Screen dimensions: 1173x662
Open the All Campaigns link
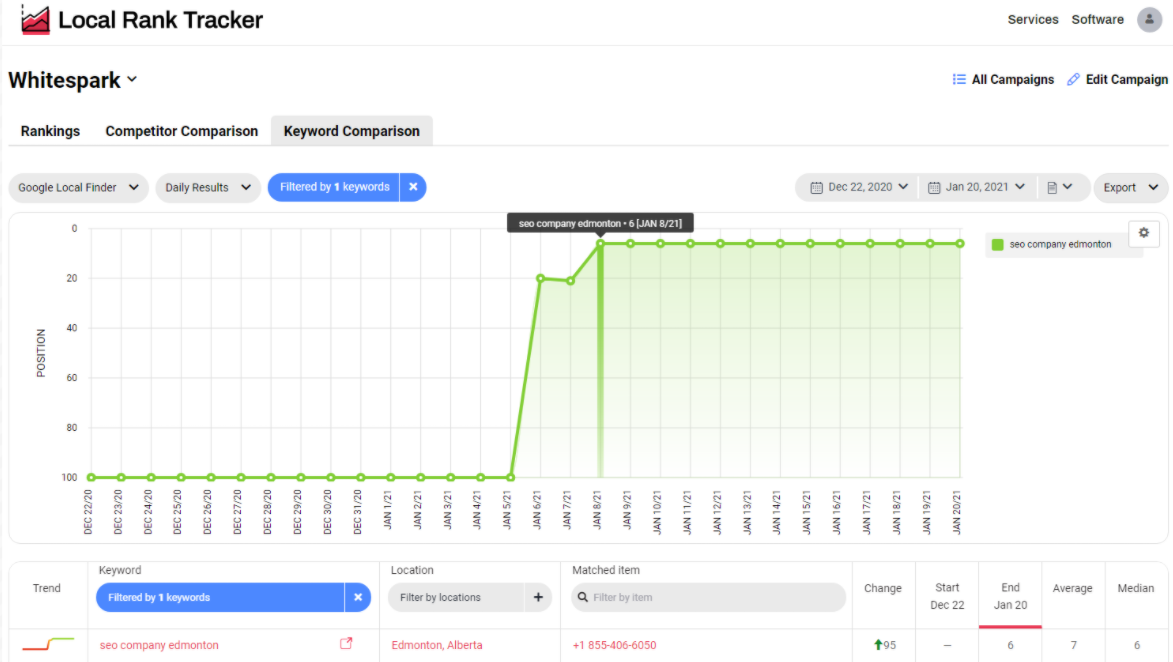(x=1003, y=80)
